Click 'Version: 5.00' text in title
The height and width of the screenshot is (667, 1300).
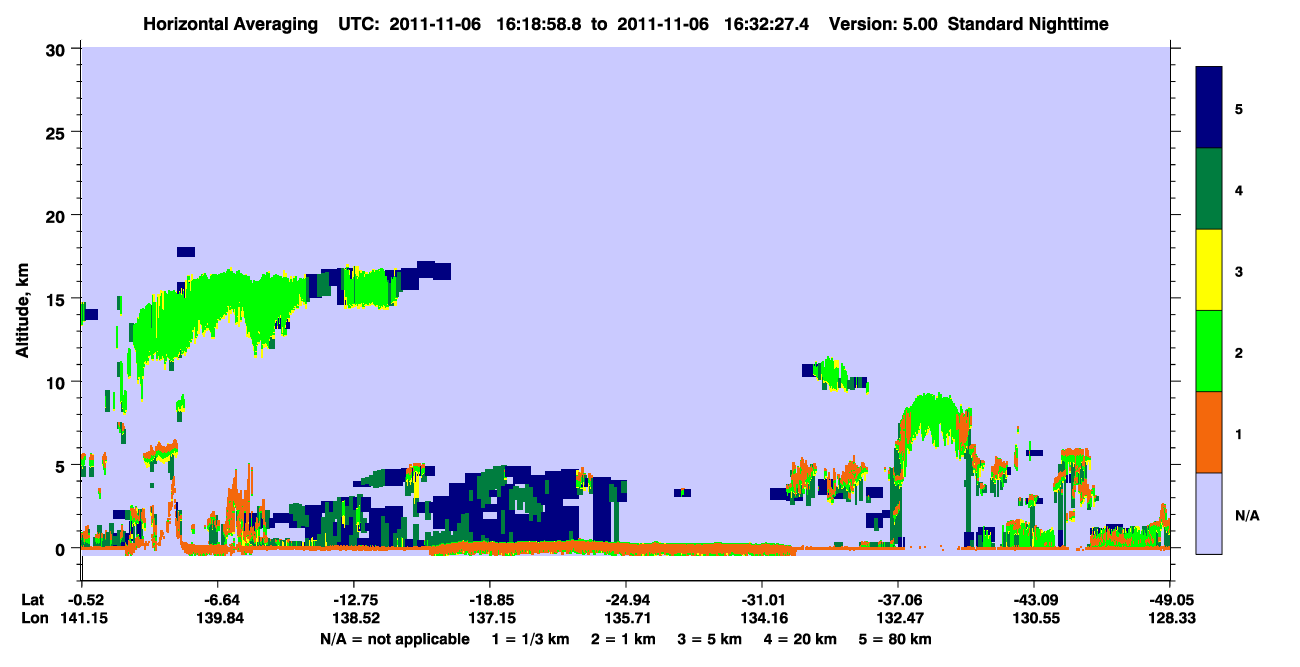883,23
